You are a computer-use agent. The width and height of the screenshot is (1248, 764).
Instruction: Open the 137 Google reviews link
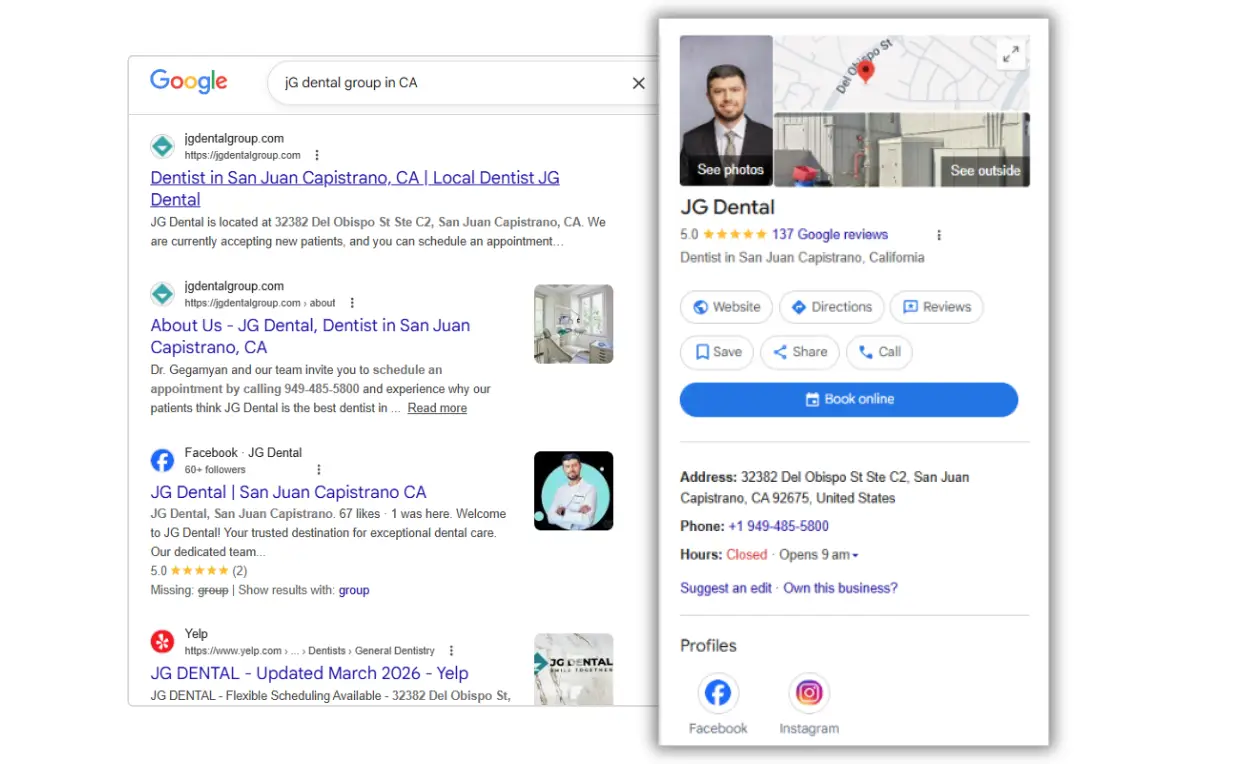(829, 234)
